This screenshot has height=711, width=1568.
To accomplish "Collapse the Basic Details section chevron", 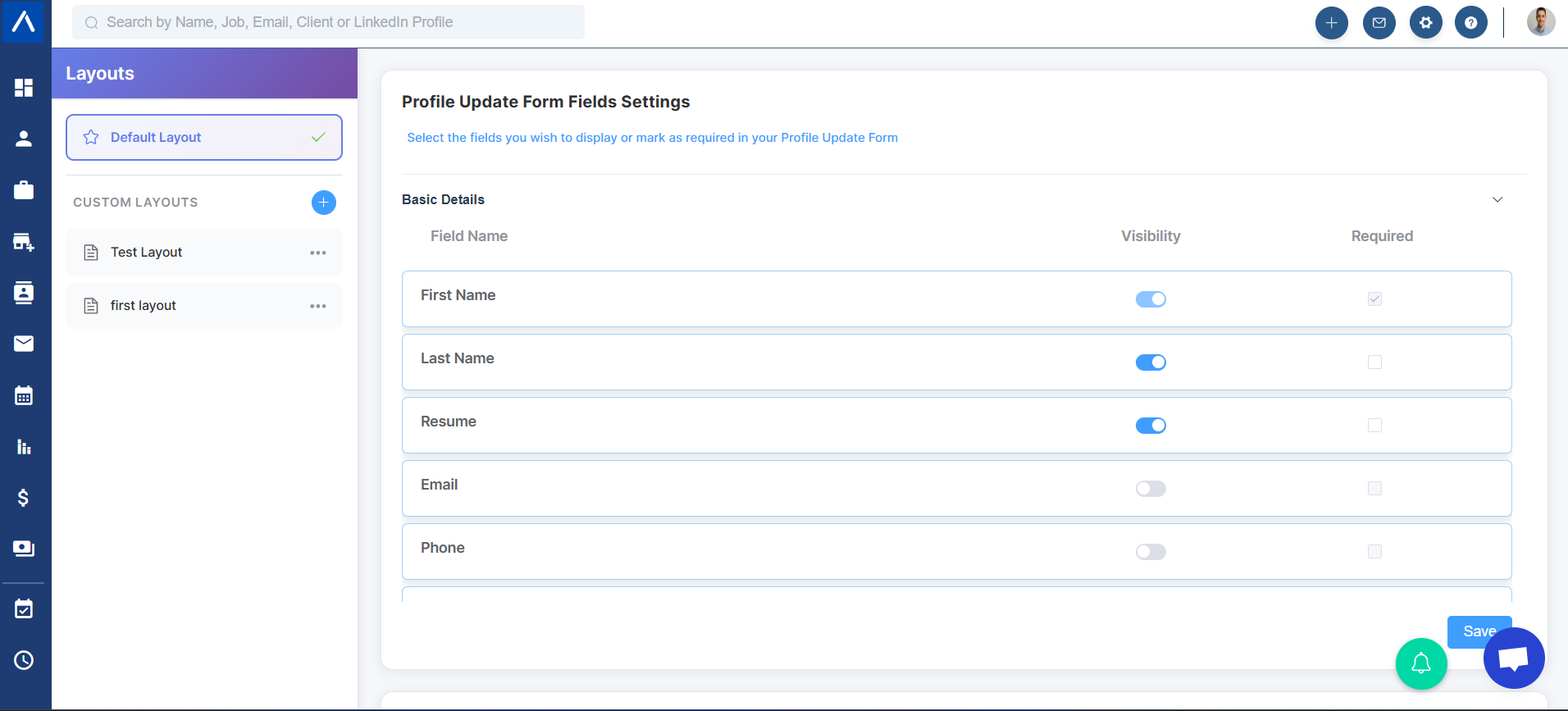I will [x=1497, y=200].
